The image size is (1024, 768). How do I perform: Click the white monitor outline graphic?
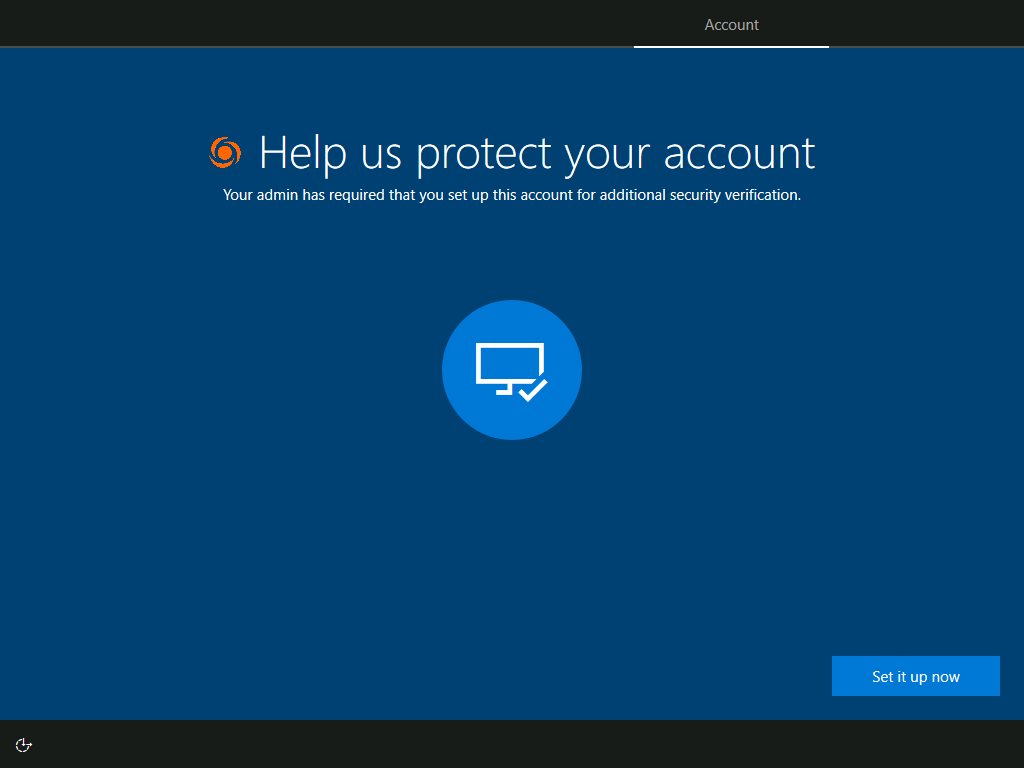pyautogui.click(x=508, y=362)
